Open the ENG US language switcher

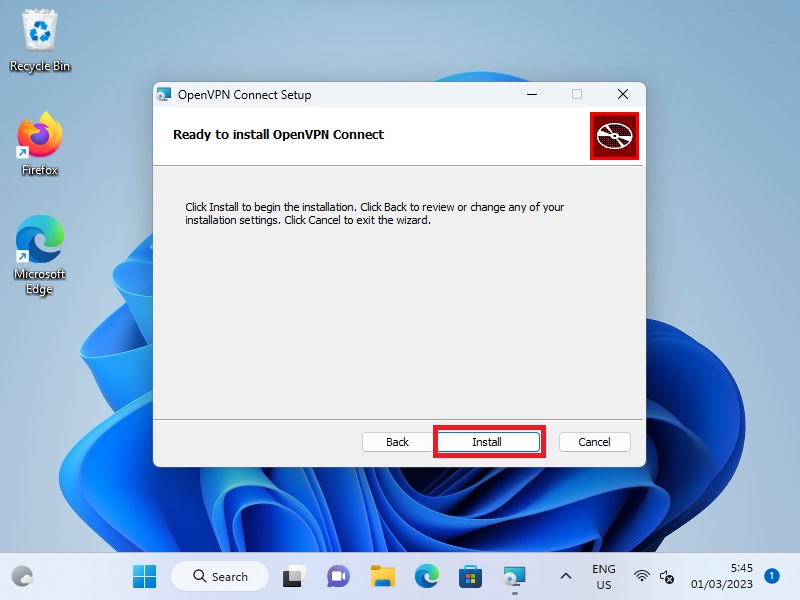point(604,576)
